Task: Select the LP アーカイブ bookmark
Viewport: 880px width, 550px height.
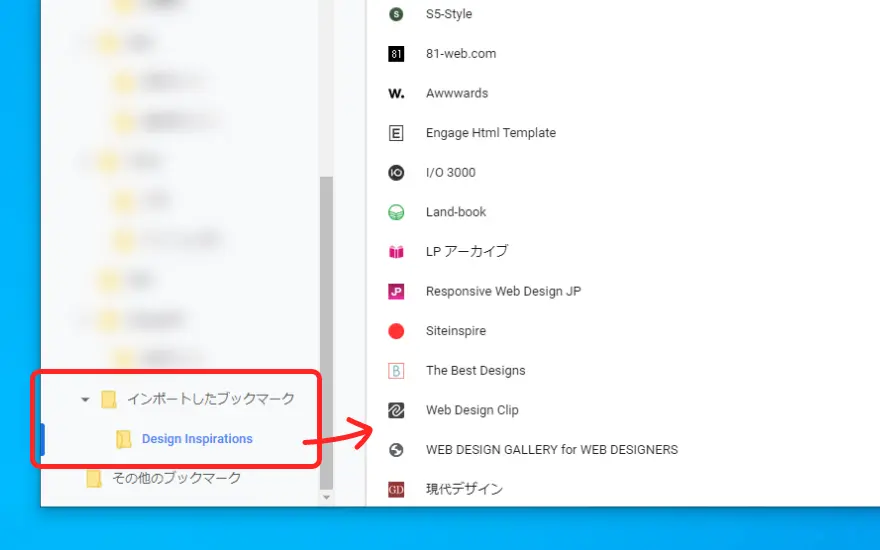Action: (x=466, y=251)
